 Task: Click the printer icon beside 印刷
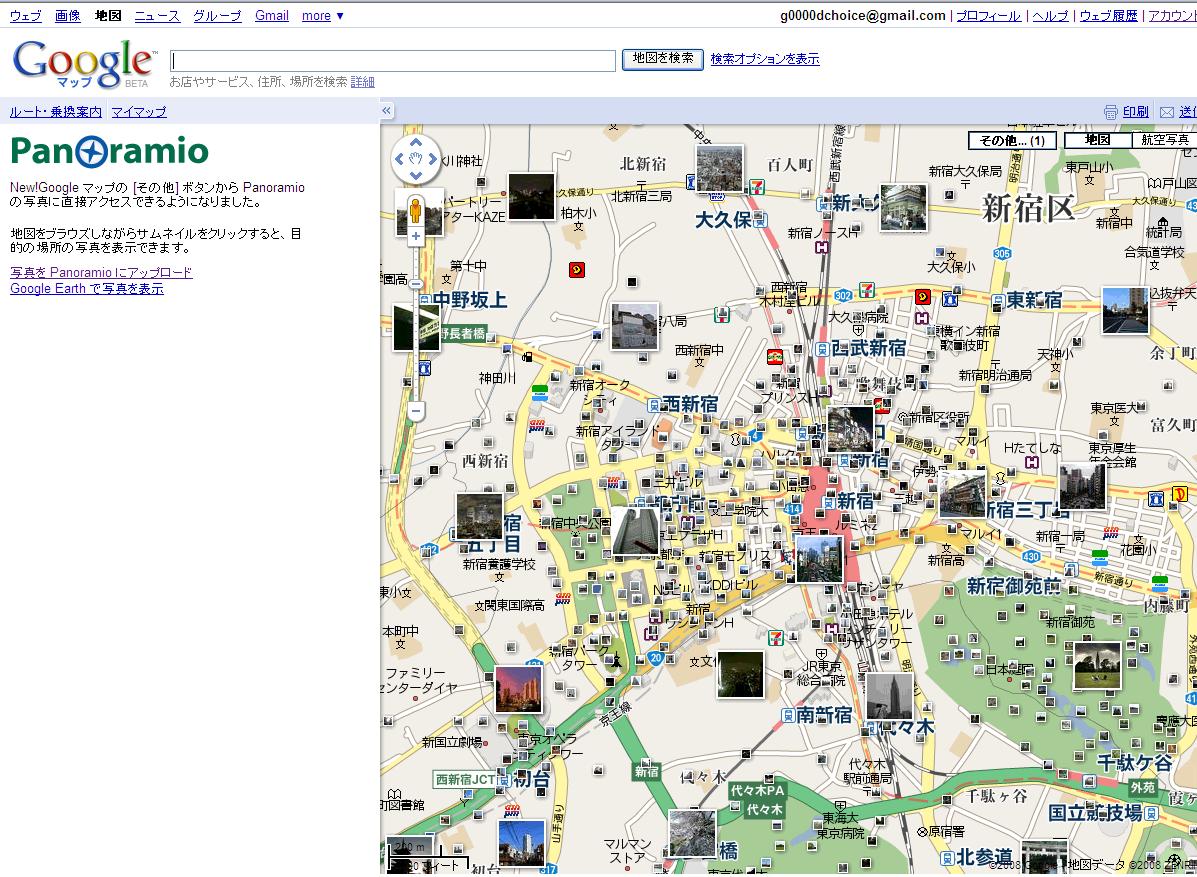[1111, 112]
